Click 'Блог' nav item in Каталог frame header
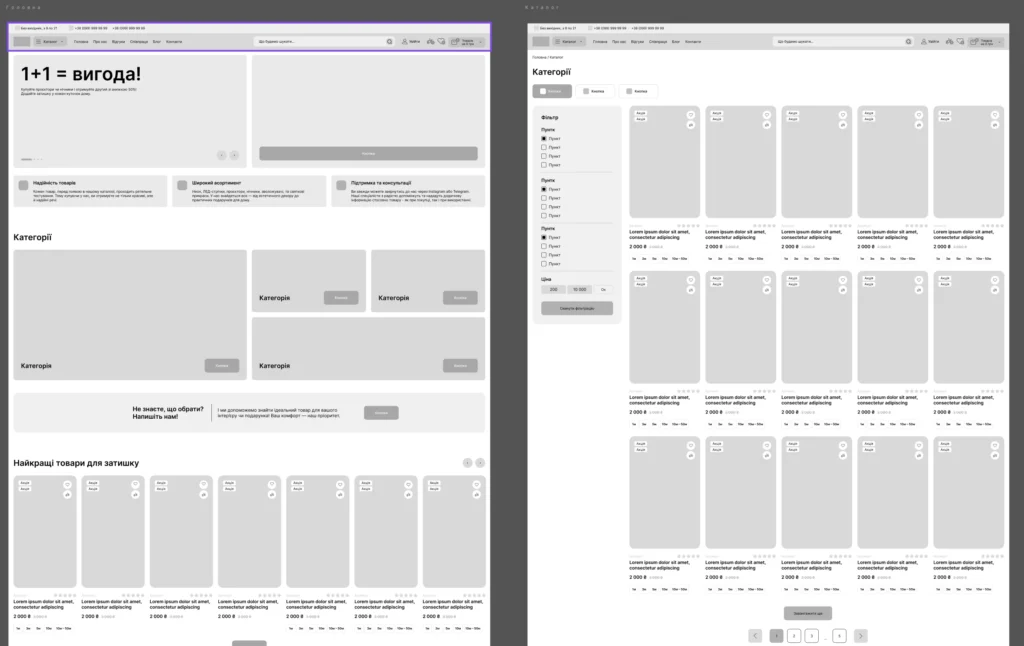The height and width of the screenshot is (646, 1024). 676,42
